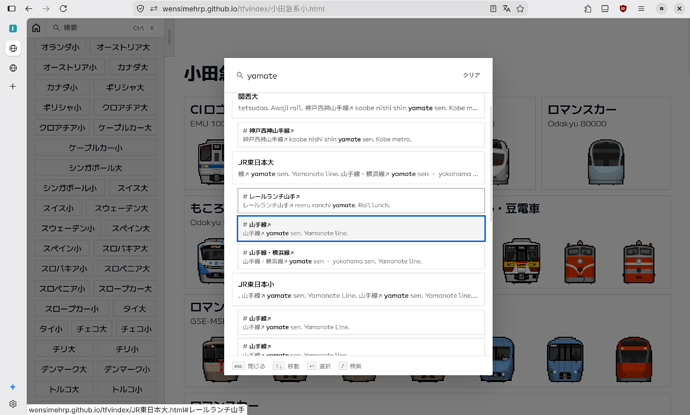
Task: Toggle reader view in the address bar
Action: tap(493, 8)
